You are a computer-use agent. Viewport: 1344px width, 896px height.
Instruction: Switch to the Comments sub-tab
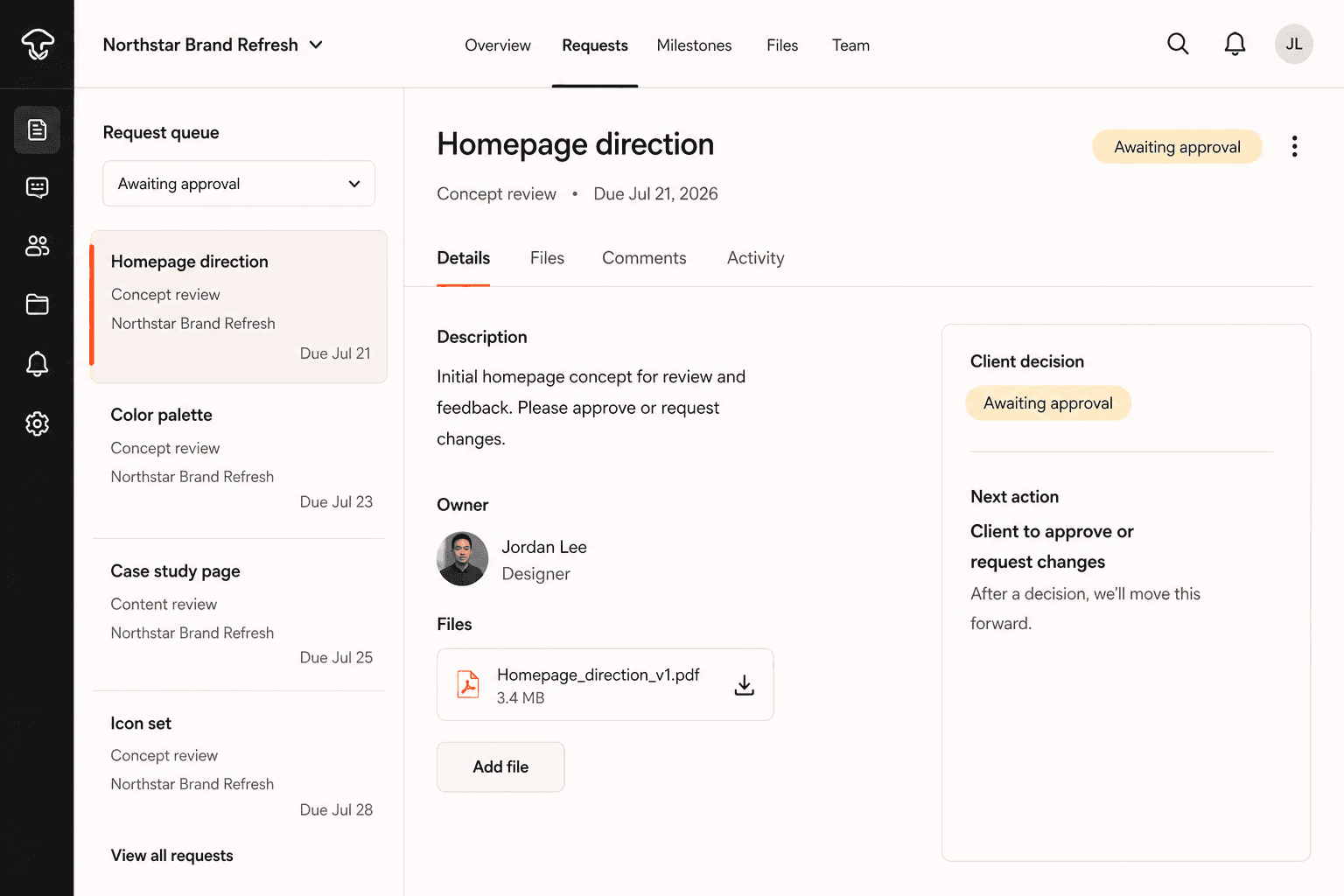click(644, 258)
